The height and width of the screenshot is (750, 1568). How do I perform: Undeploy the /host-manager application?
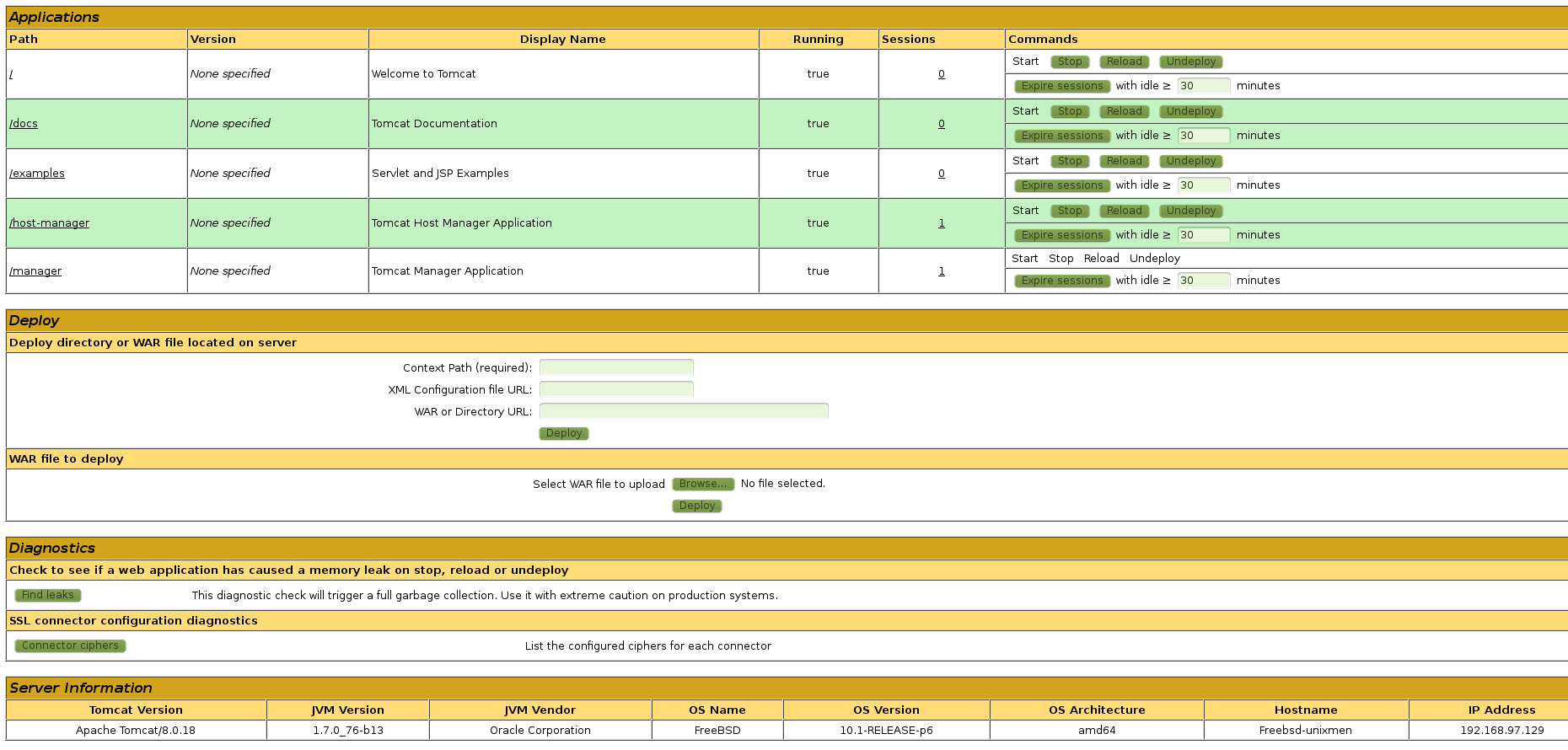[1191, 211]
